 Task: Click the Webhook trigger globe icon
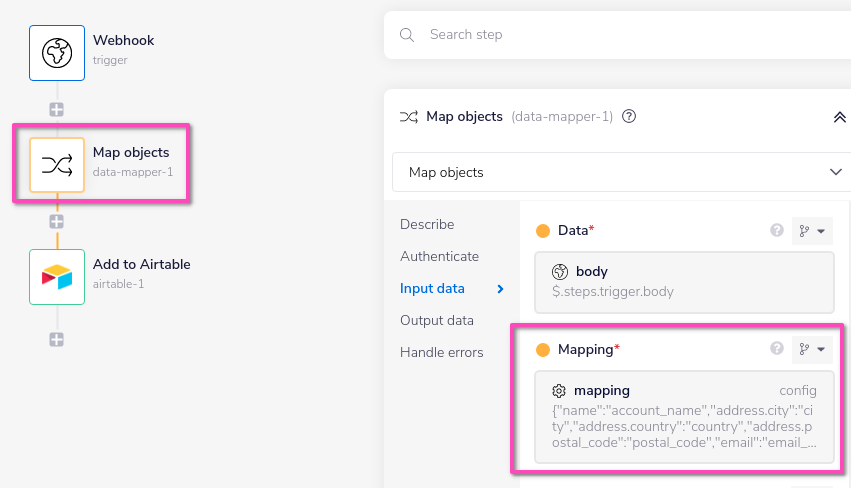(57, 52)
